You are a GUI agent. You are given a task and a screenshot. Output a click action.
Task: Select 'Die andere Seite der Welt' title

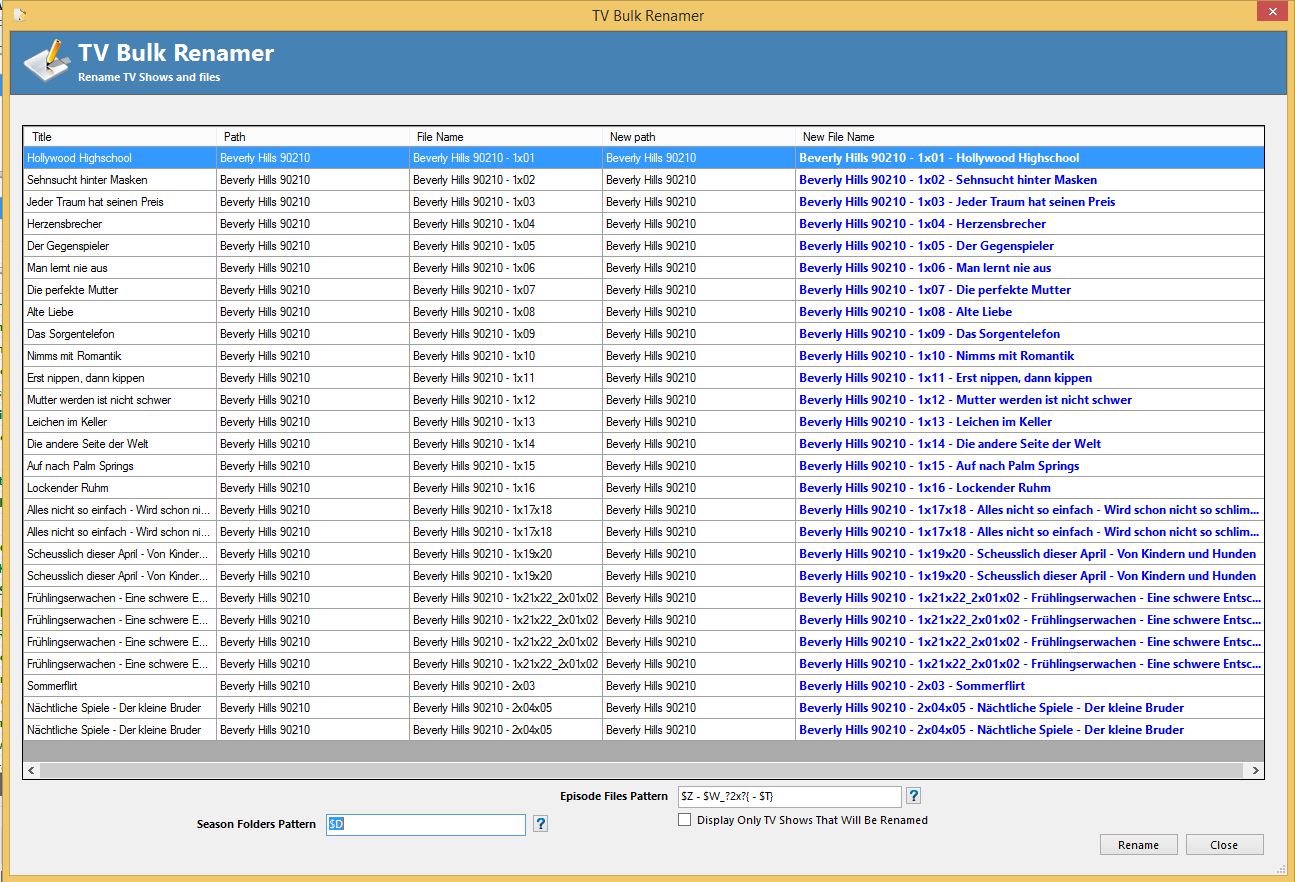120,444
